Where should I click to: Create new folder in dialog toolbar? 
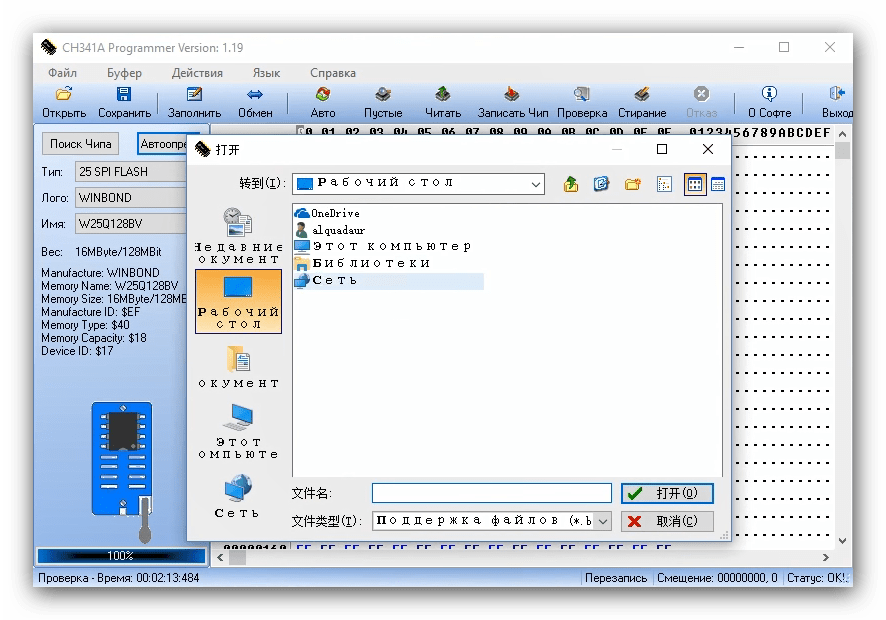(x=632, y=184)
